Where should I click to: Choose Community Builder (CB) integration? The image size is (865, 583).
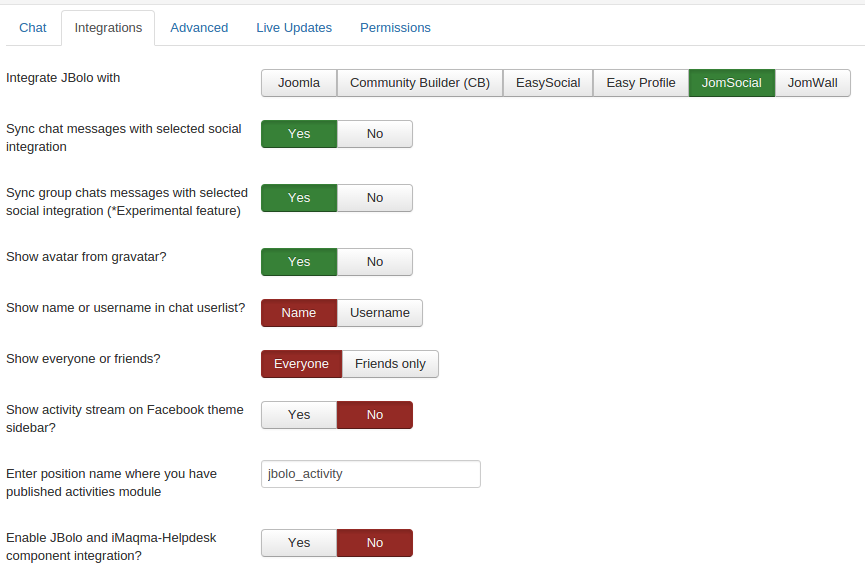(420, 83)
